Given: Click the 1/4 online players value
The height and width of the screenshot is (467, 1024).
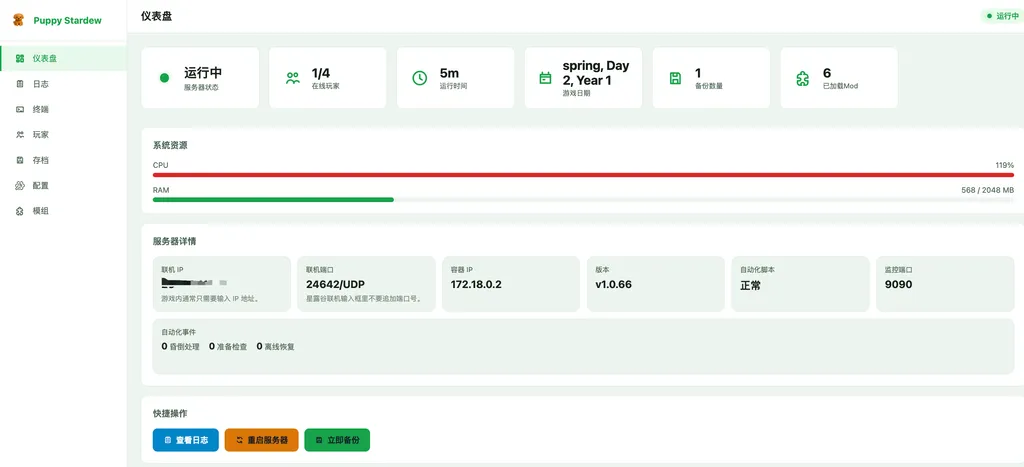Looking at the screenshot, I should pos(321,73).
